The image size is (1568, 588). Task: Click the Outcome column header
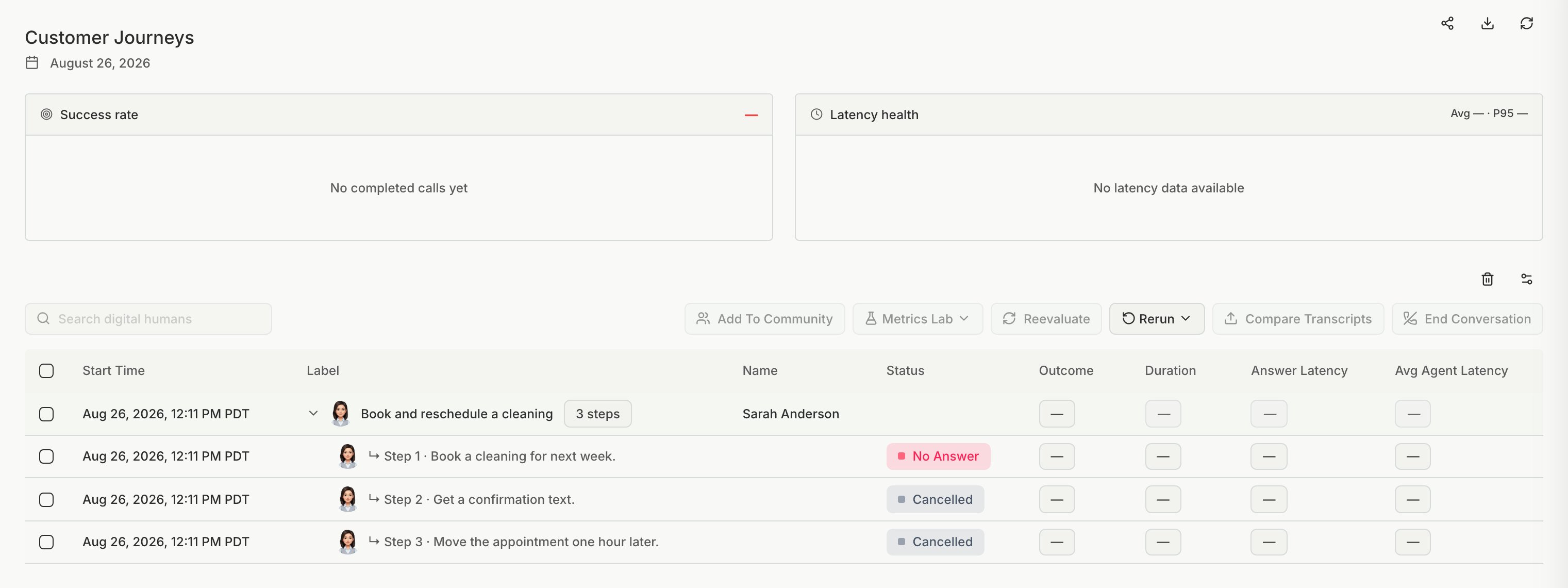click(1066, 370)
